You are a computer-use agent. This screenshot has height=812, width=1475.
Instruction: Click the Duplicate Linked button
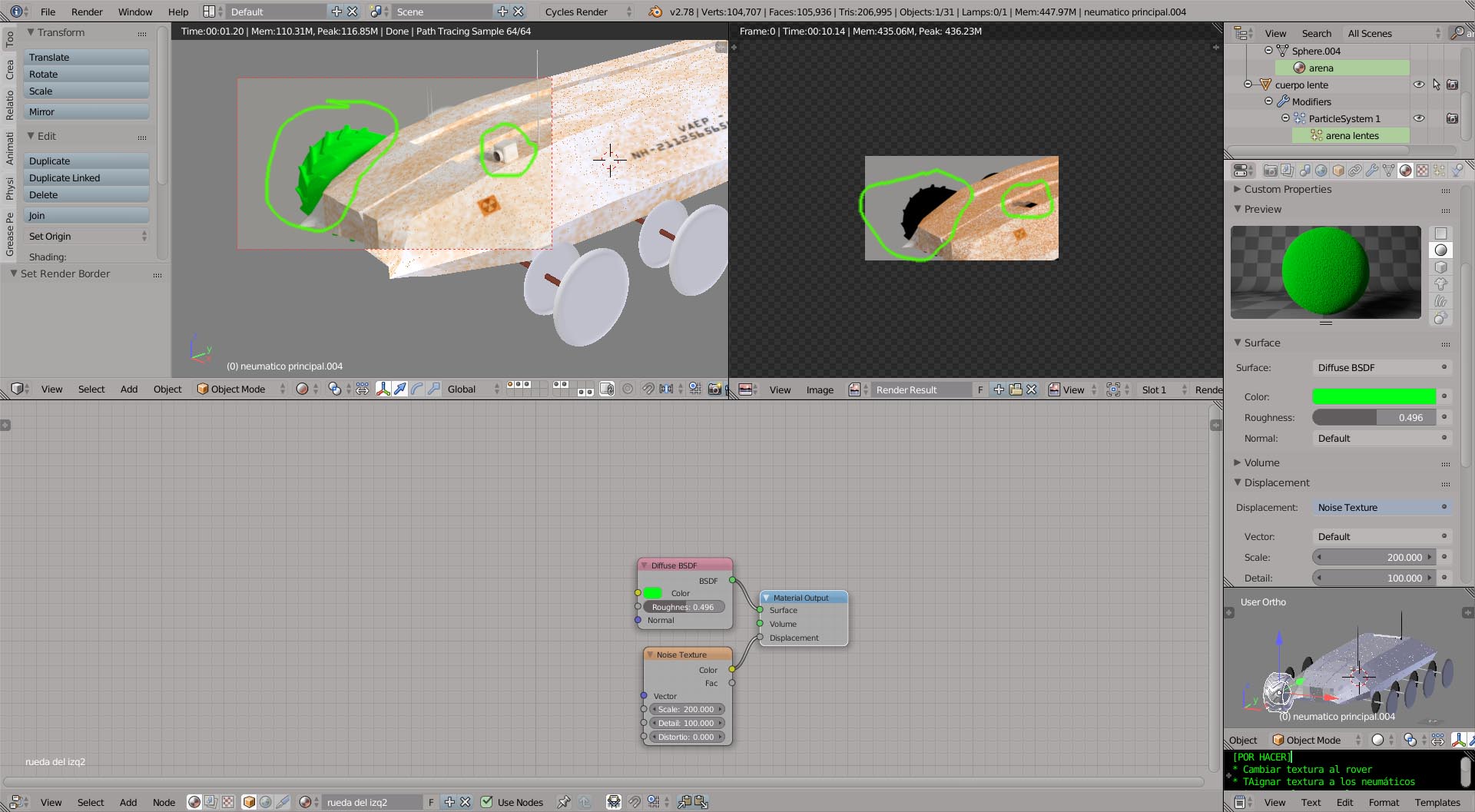[x=85, y=178]
